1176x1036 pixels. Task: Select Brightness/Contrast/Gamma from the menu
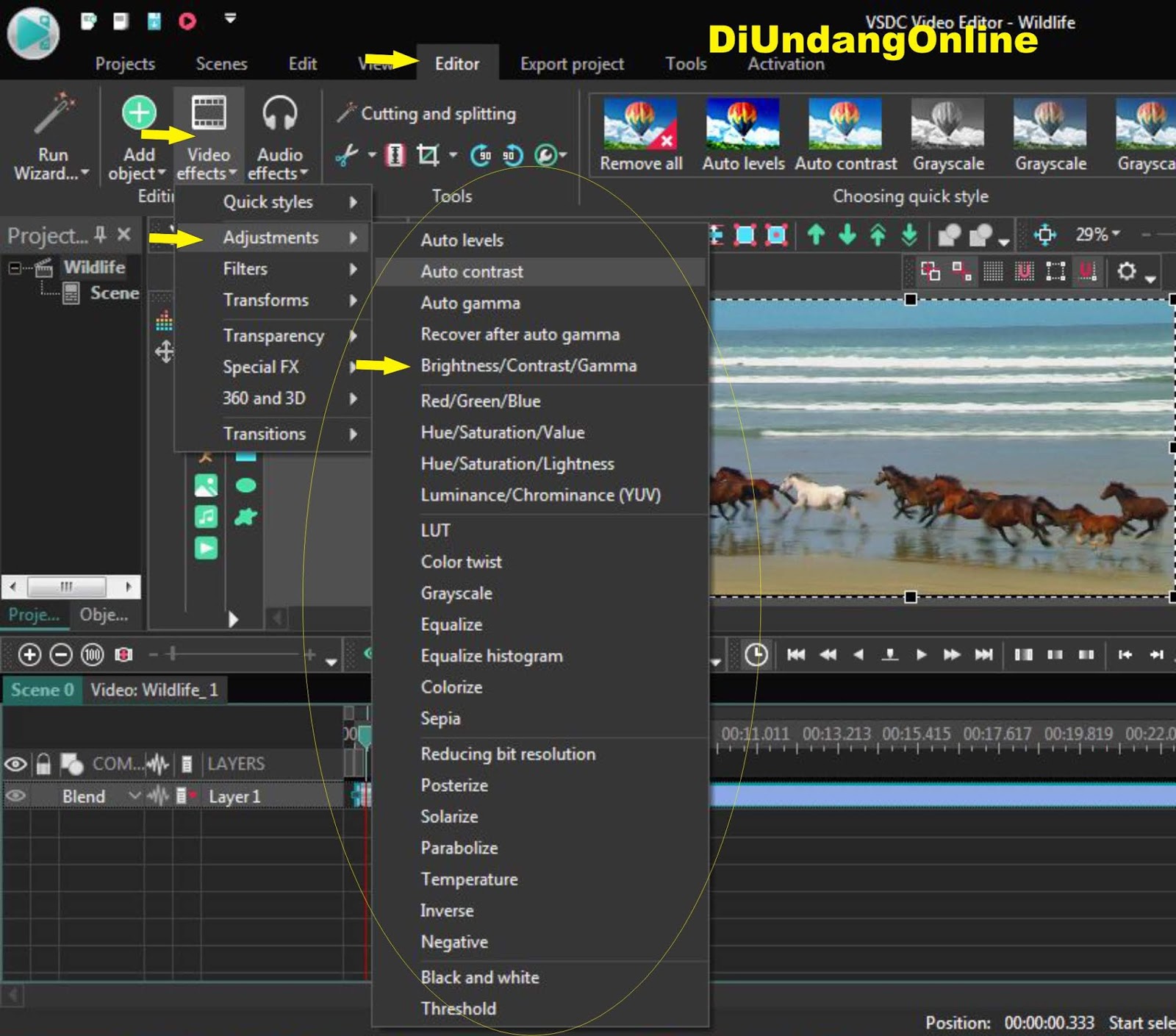pyautogui.click(x=528, y=365)
